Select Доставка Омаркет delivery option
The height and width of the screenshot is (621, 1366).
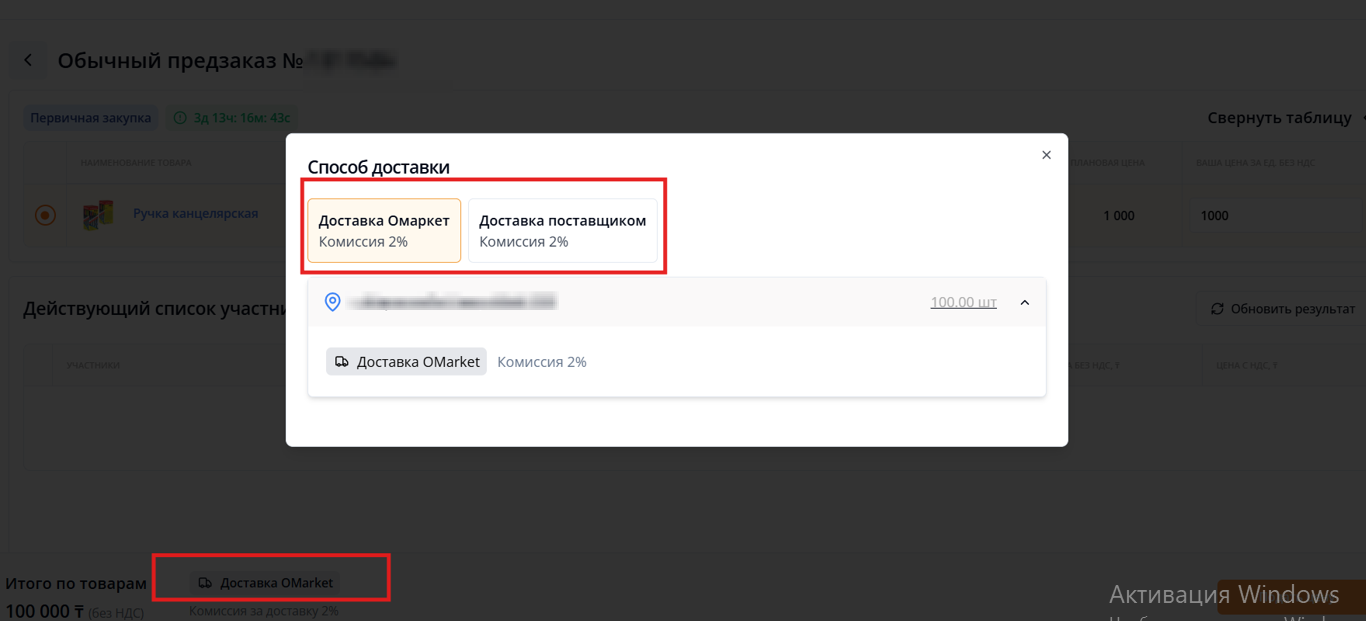[384, 231]
